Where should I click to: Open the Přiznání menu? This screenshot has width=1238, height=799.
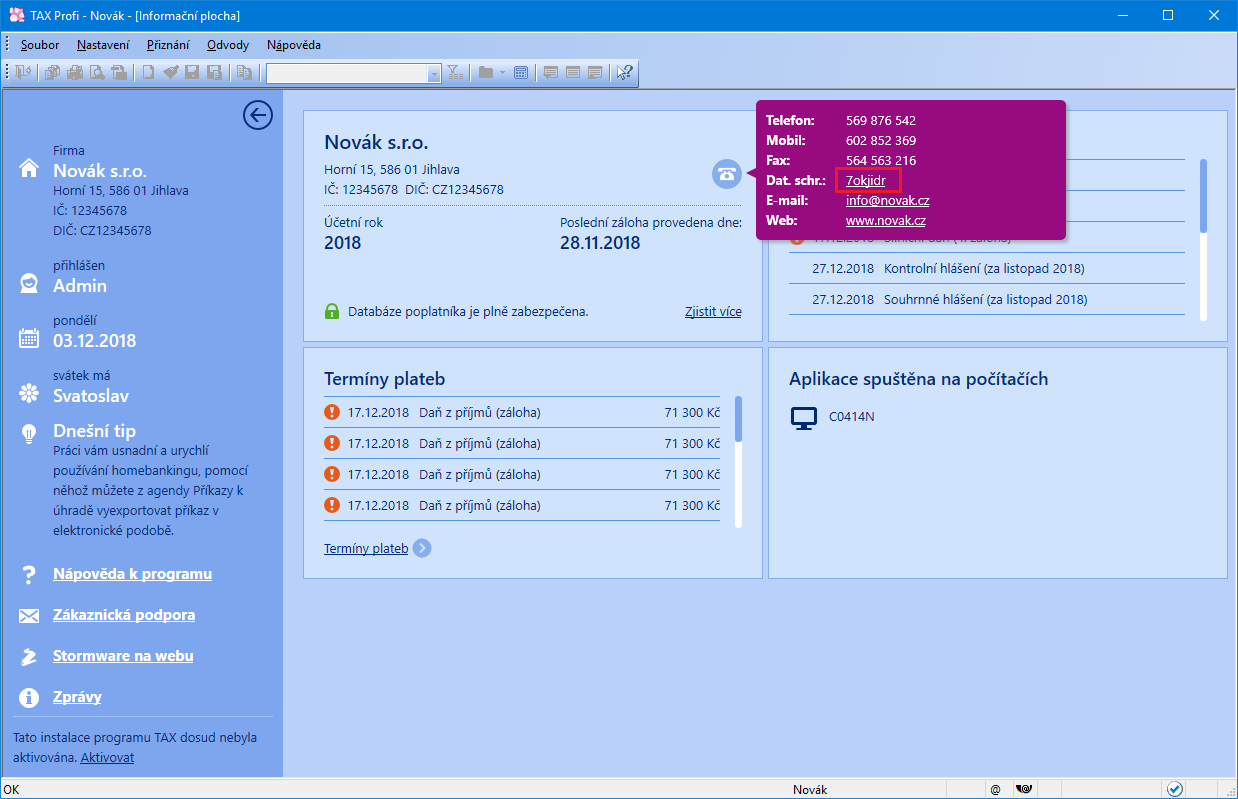(167, 45)
